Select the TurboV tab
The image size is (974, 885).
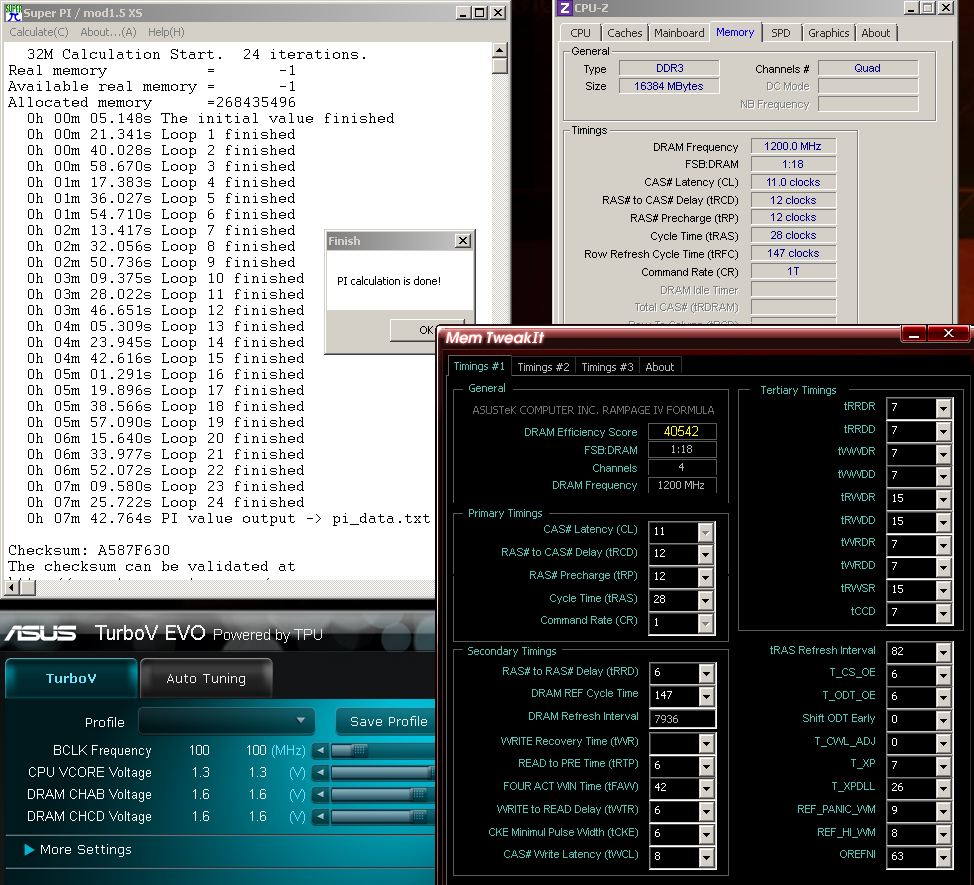[71, 678]
